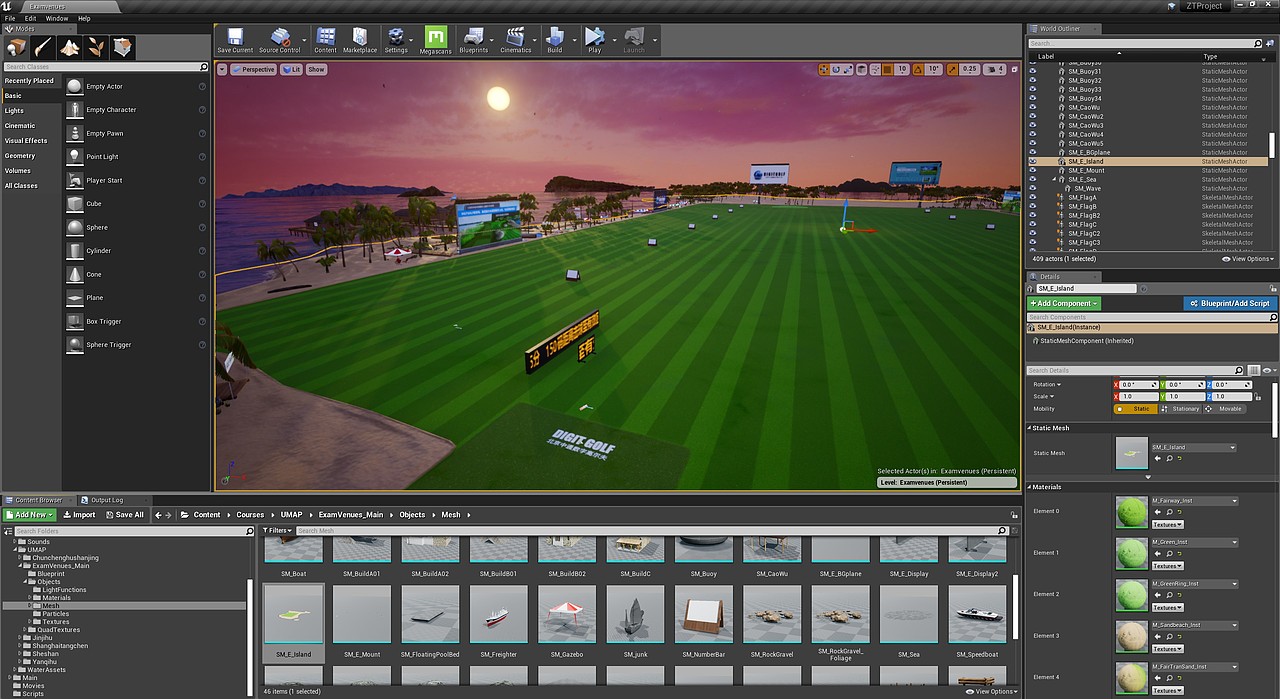Open the Megascans toolbar panel
Screen dimensions: 1280x699
pos(435,40)
